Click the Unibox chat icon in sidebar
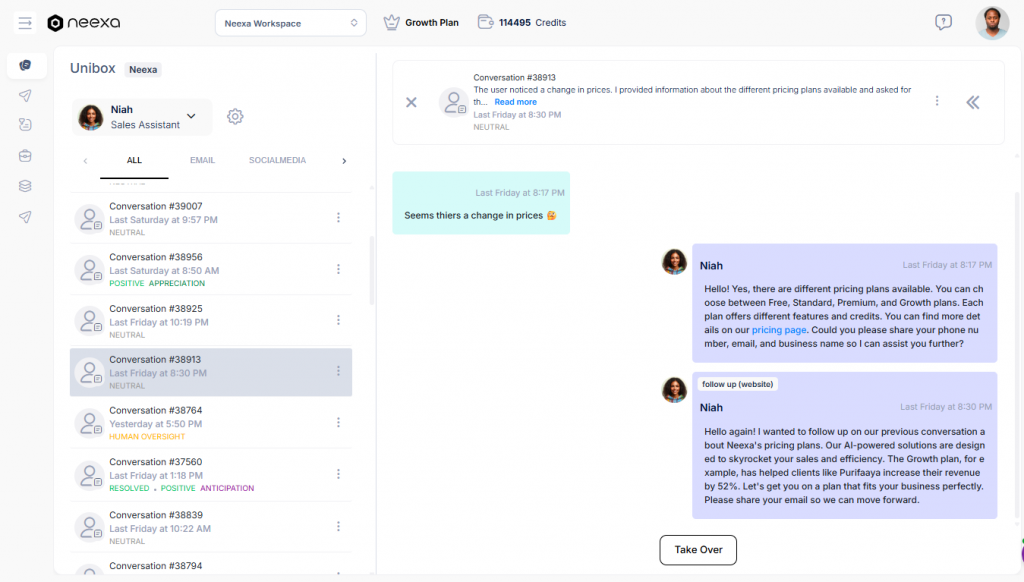1024x582 pixels. coord(25,65)
